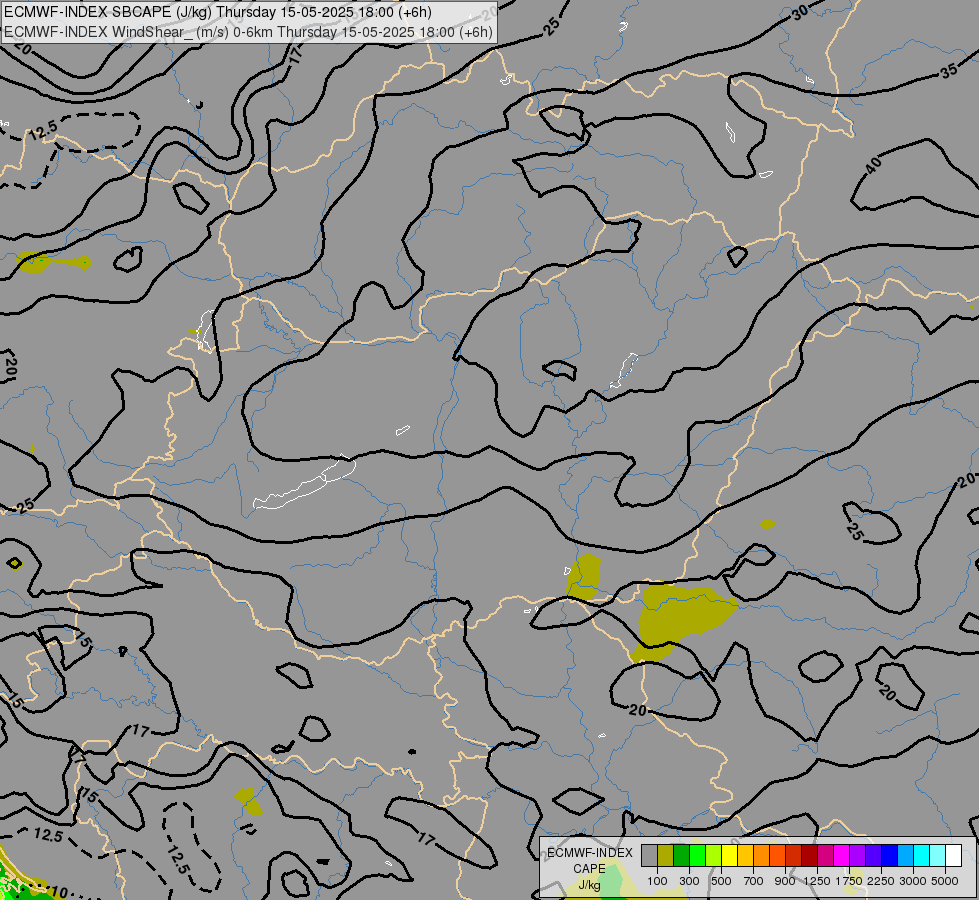Click the pale cyan legend swatch
This screenshot has width=979, height=900.
[937, 855]
